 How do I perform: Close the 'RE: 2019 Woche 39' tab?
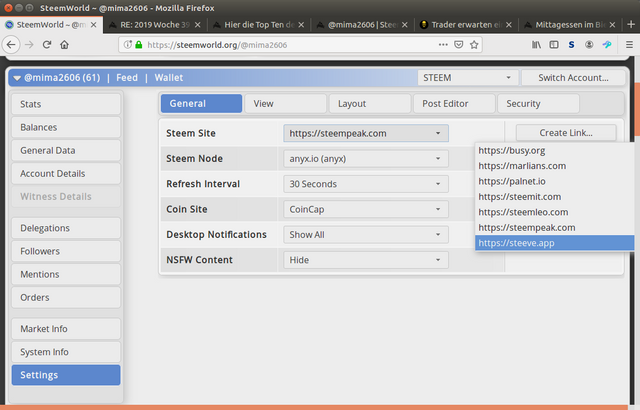[x=197, y=25]
